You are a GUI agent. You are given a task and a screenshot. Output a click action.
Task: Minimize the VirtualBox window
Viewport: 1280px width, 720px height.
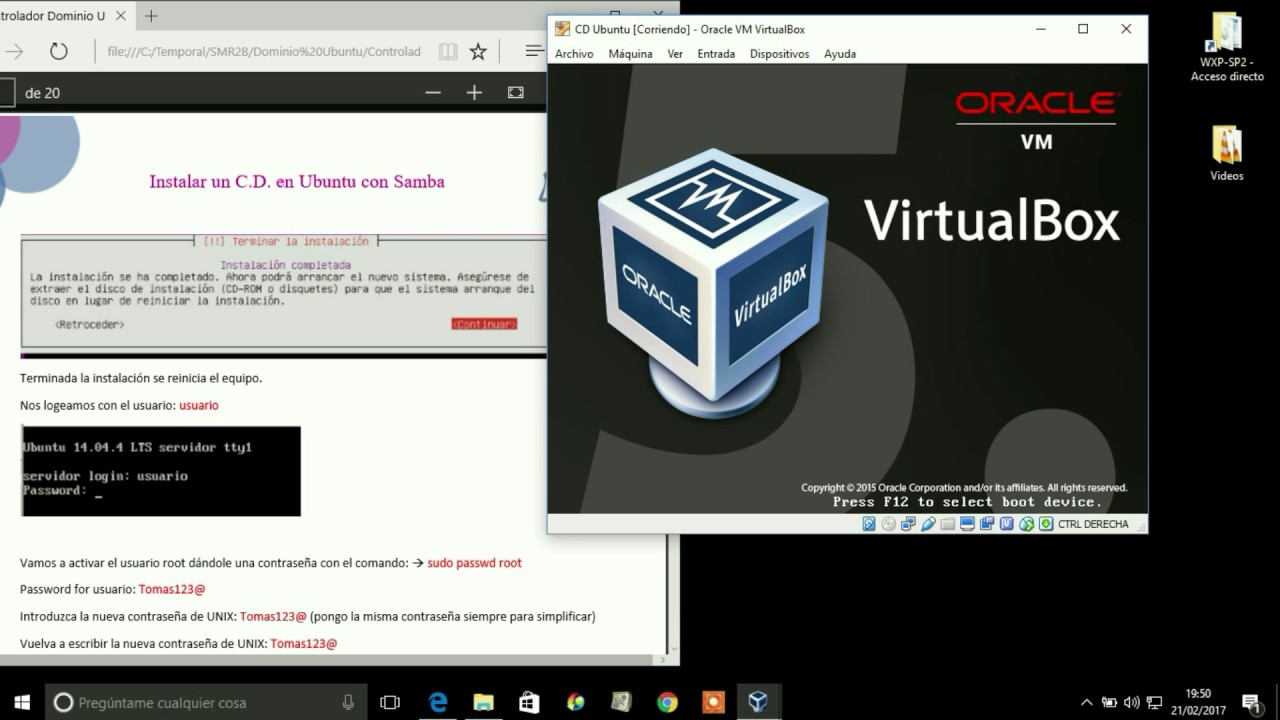[x=1040, y=29]
